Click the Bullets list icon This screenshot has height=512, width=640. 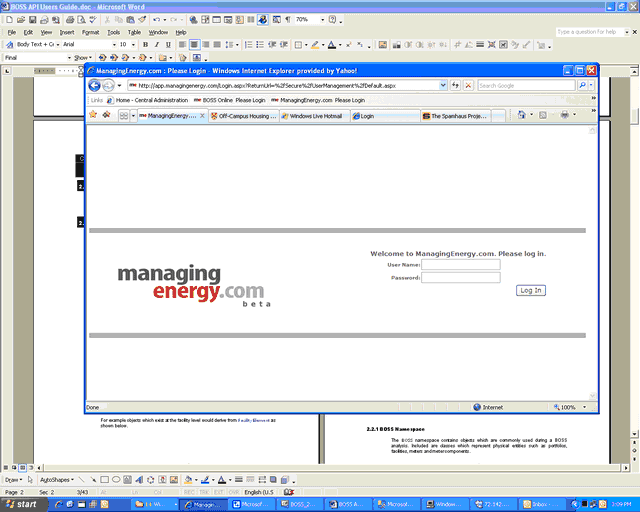pos(260,45)
